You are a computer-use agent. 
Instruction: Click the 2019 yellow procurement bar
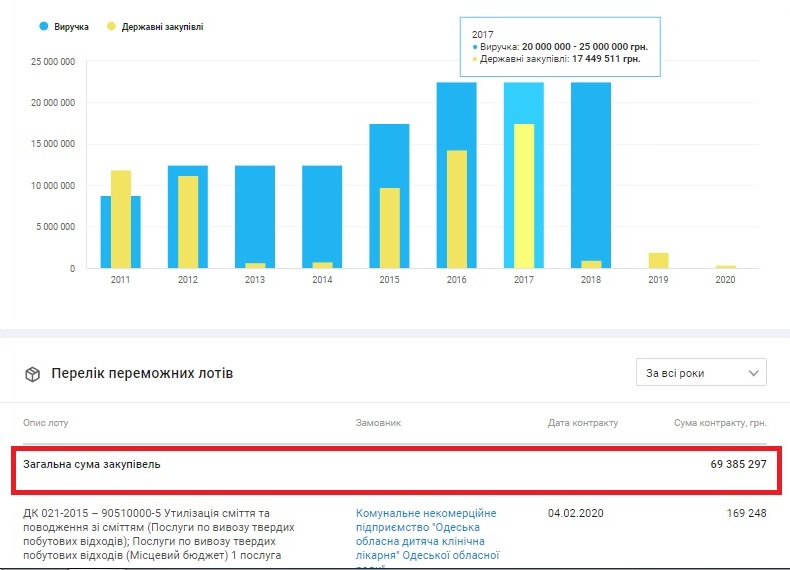click(x=658, y=261)
